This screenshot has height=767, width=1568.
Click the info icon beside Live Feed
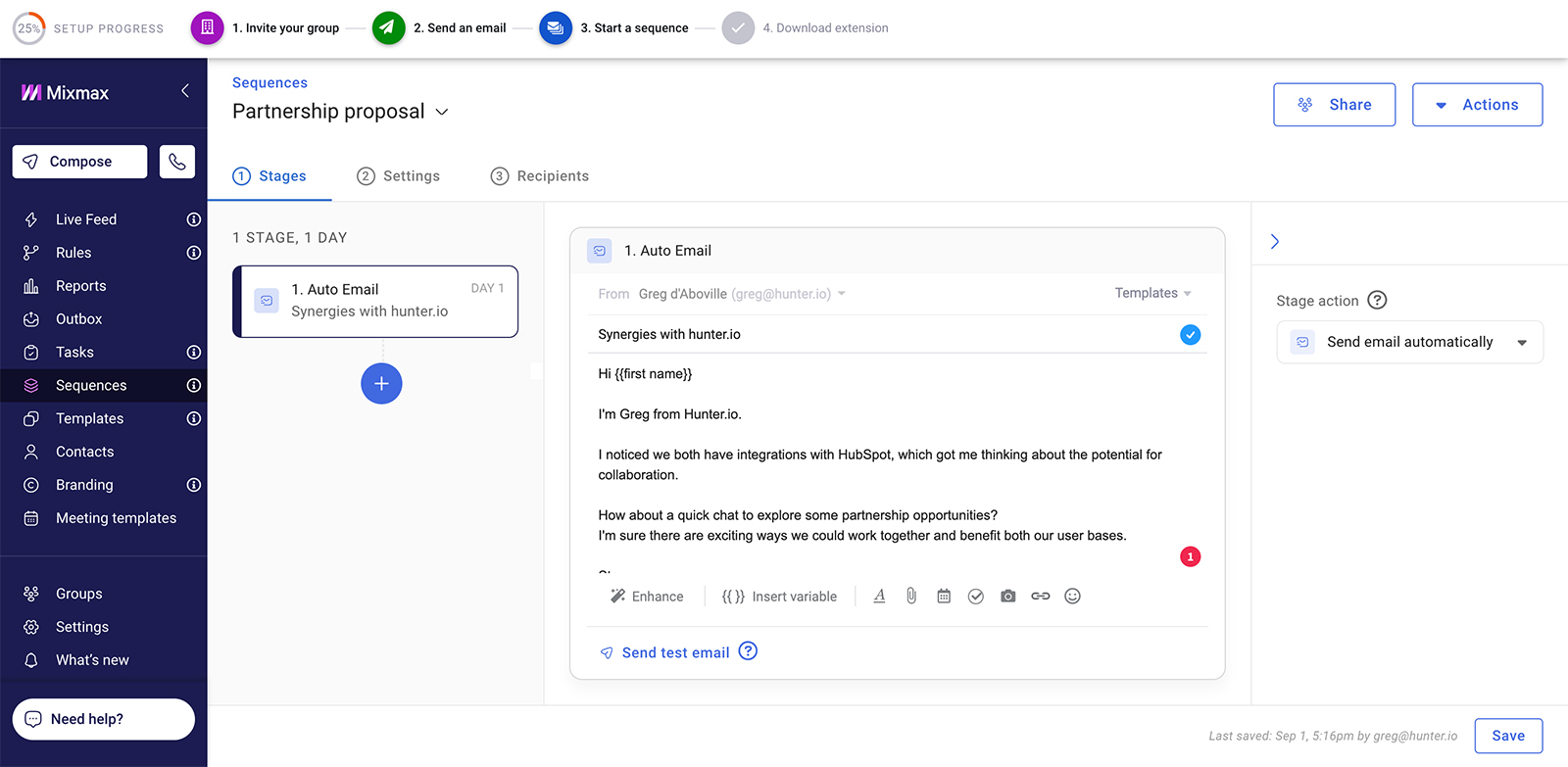click(x=194, y=219)
